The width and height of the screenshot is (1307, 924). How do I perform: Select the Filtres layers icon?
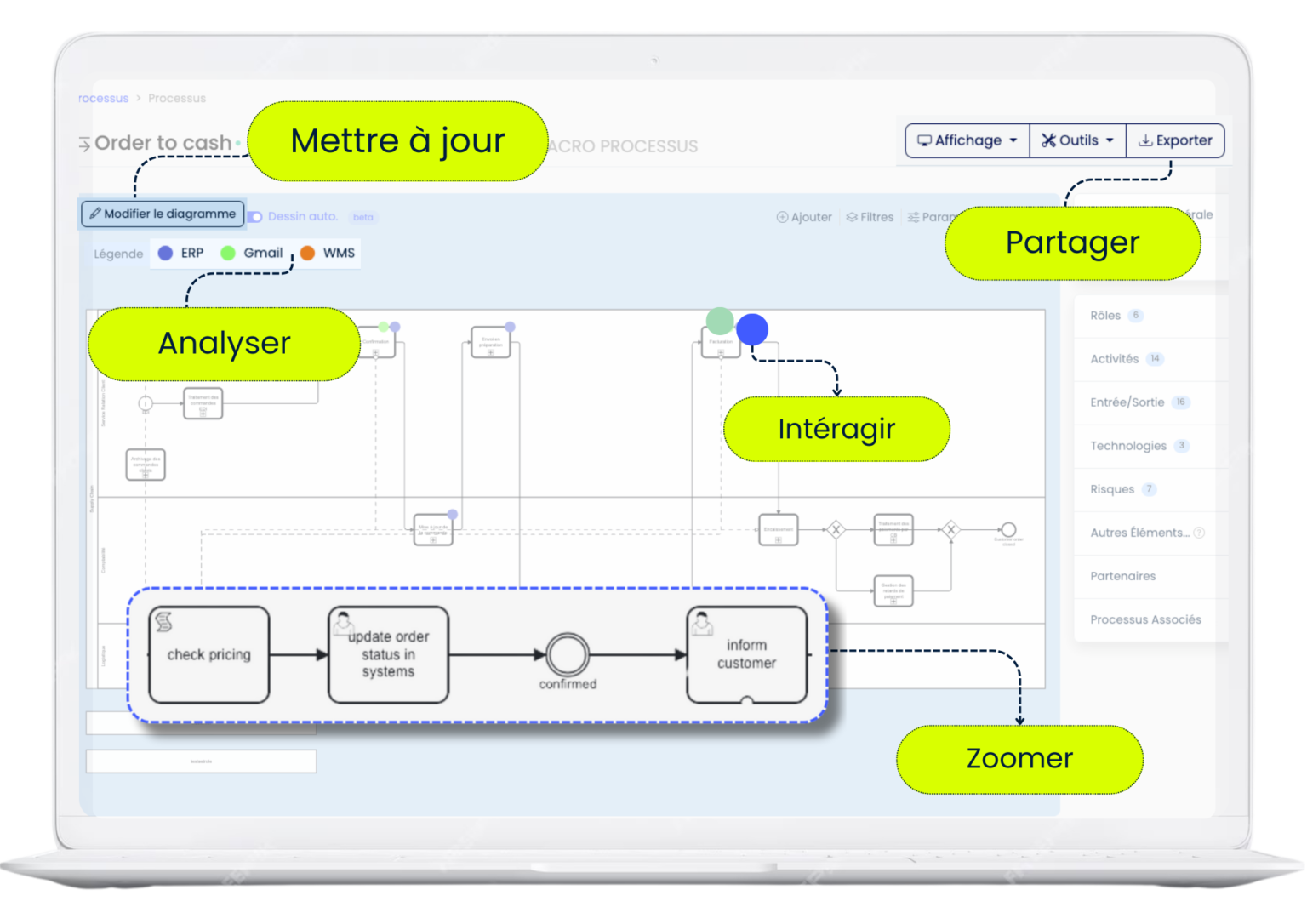tap(851, 217)
